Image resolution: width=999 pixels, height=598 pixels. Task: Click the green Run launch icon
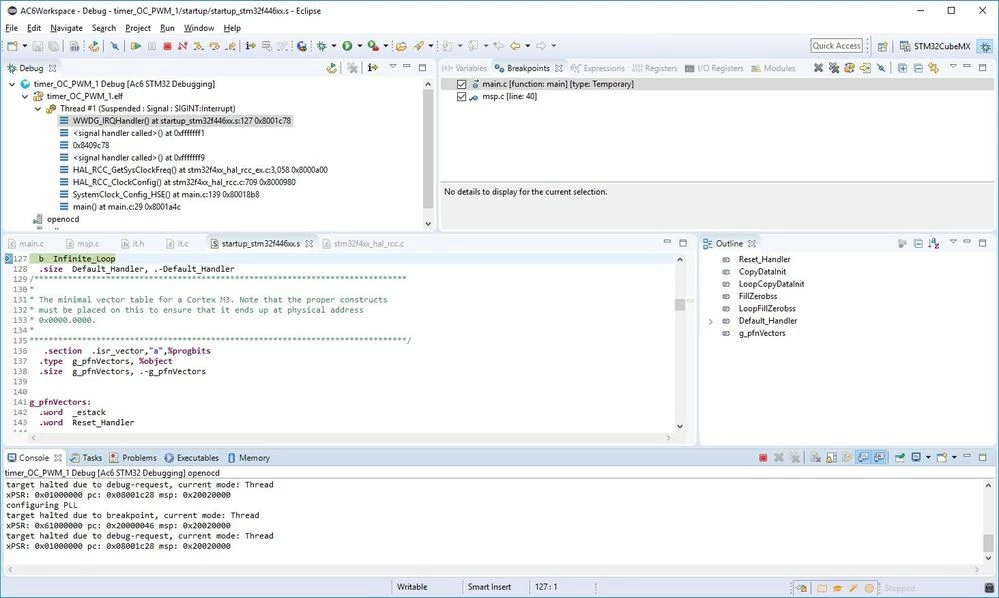point(347,46)
